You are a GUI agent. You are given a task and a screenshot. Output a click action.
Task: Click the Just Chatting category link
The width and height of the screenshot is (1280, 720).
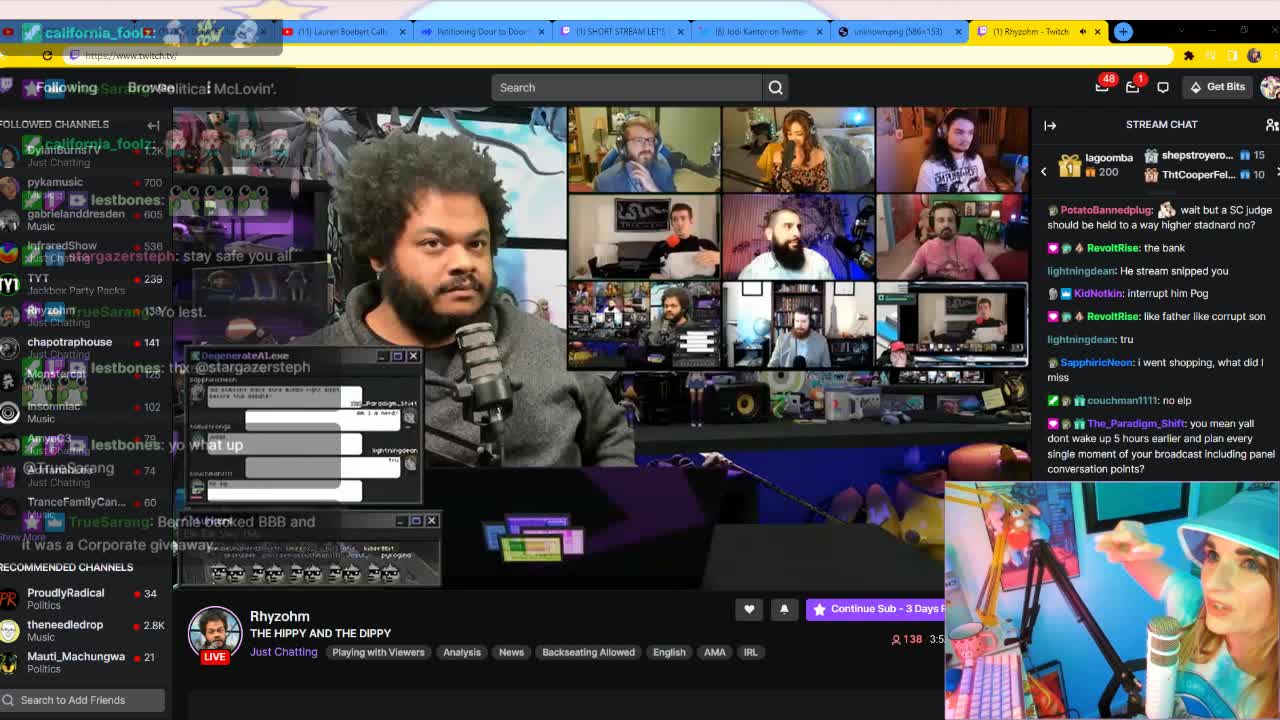tap(283, 652)
